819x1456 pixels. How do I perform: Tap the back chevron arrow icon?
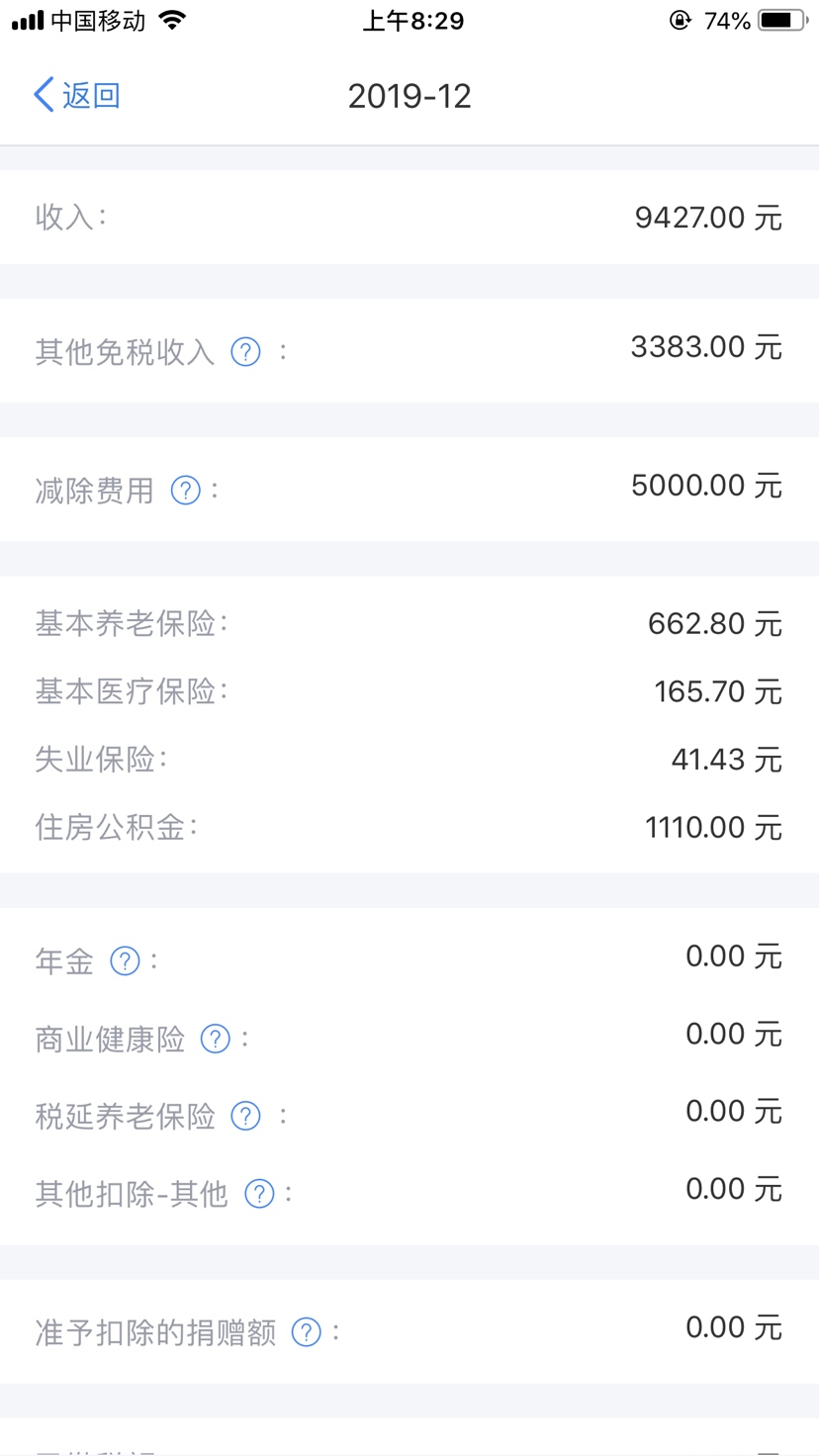pyautogui.click(x=44, y=96)
